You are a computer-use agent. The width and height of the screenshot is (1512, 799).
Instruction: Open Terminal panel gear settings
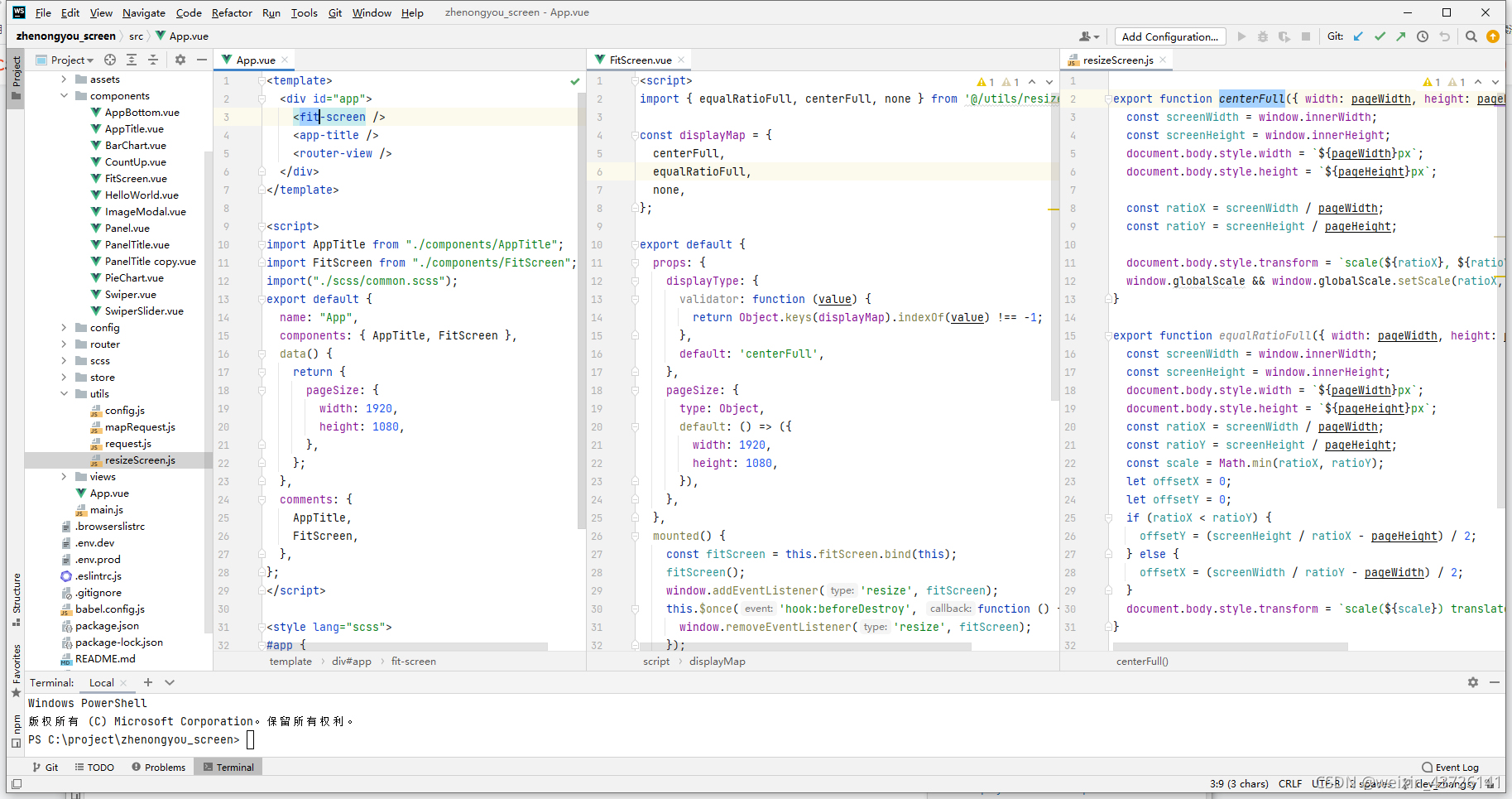tap(1473, 682)
